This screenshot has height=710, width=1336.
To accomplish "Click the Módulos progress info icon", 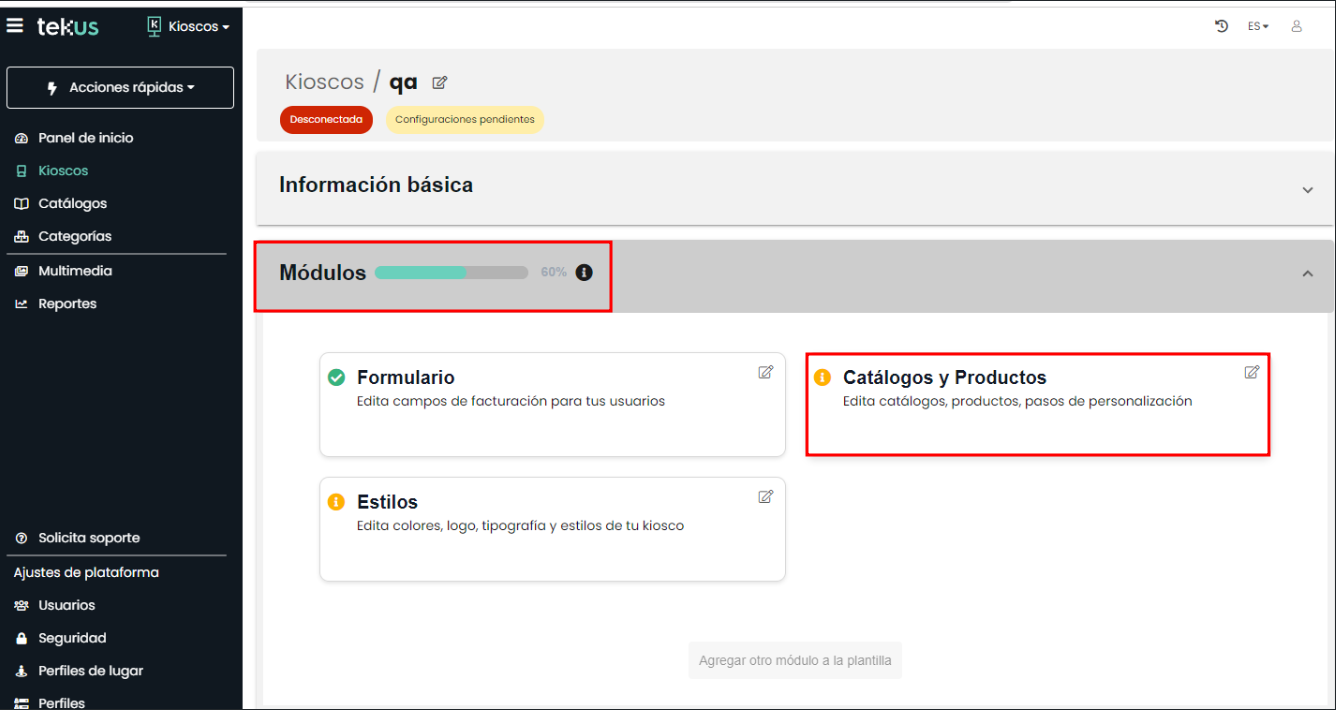I will [584, 272].
